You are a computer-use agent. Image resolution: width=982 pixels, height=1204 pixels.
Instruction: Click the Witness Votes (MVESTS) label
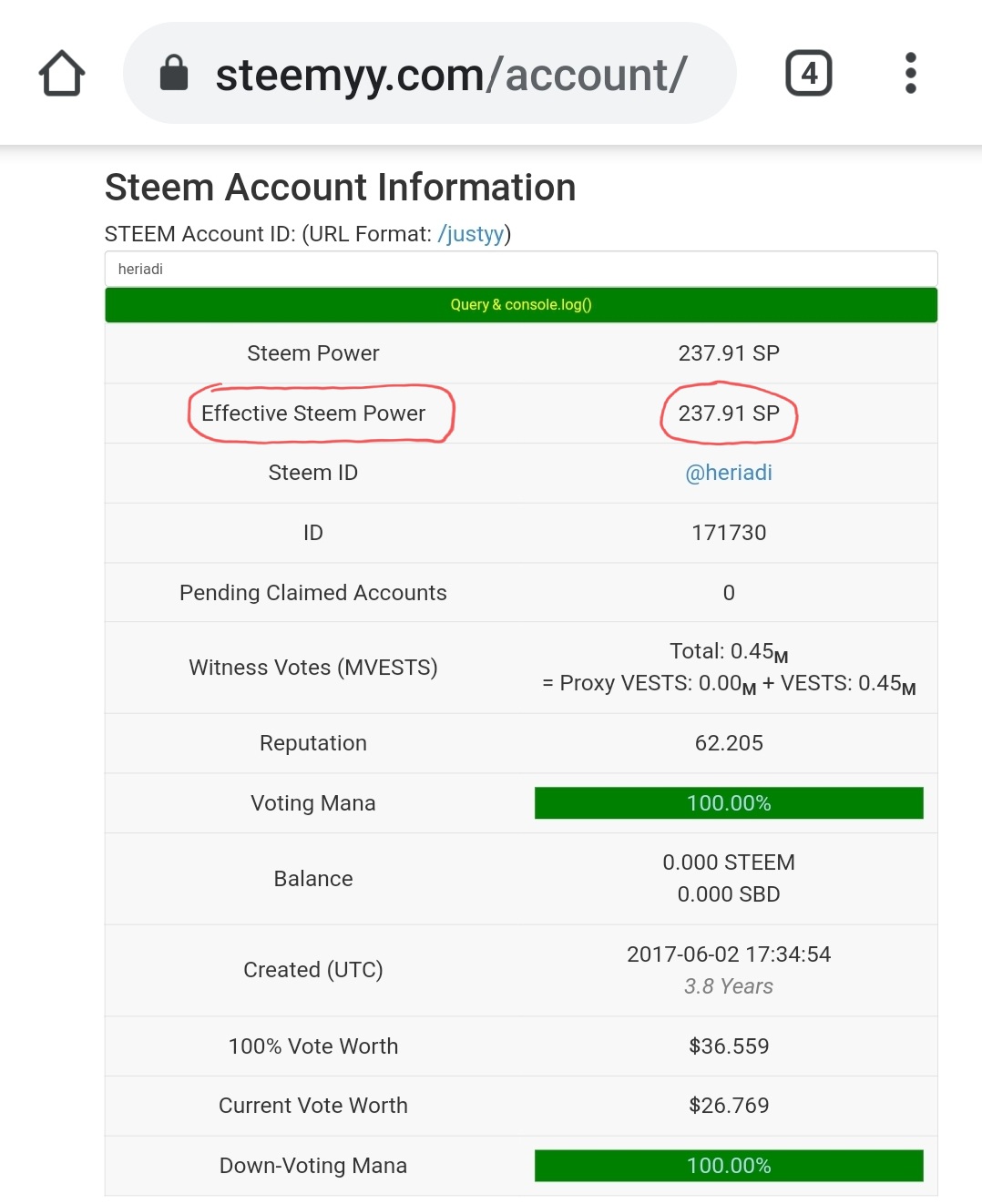click(x=313, y=668)
